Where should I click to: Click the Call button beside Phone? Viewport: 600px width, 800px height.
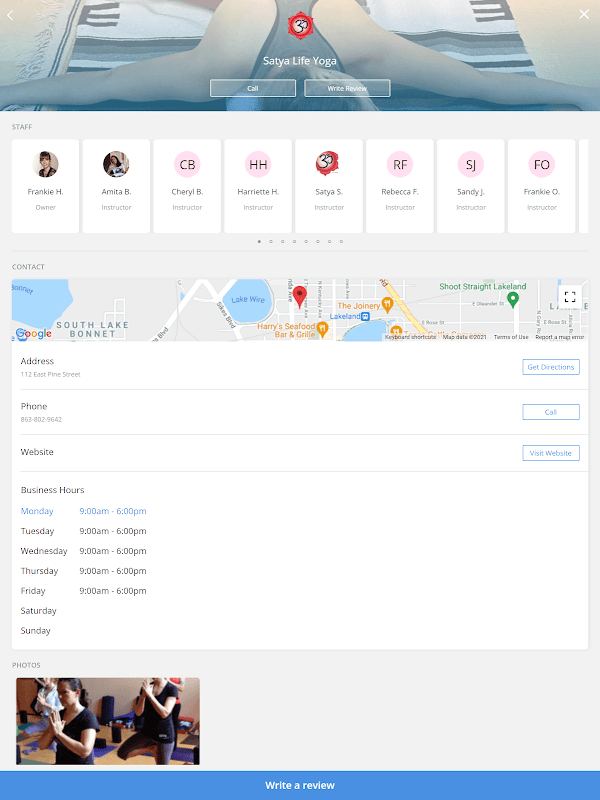click(x=551, y=412)
